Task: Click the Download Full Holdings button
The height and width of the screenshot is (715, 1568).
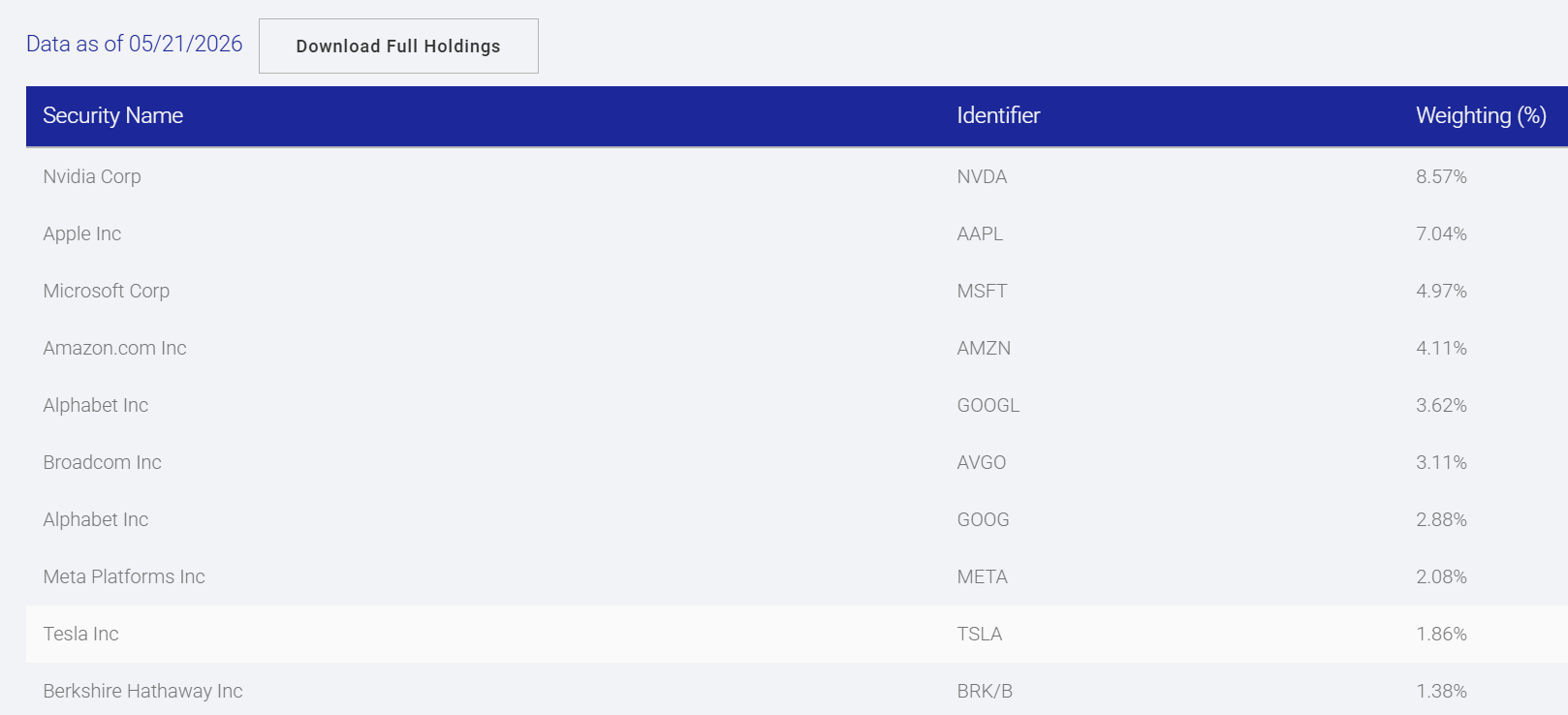Action: click(398, 46)
